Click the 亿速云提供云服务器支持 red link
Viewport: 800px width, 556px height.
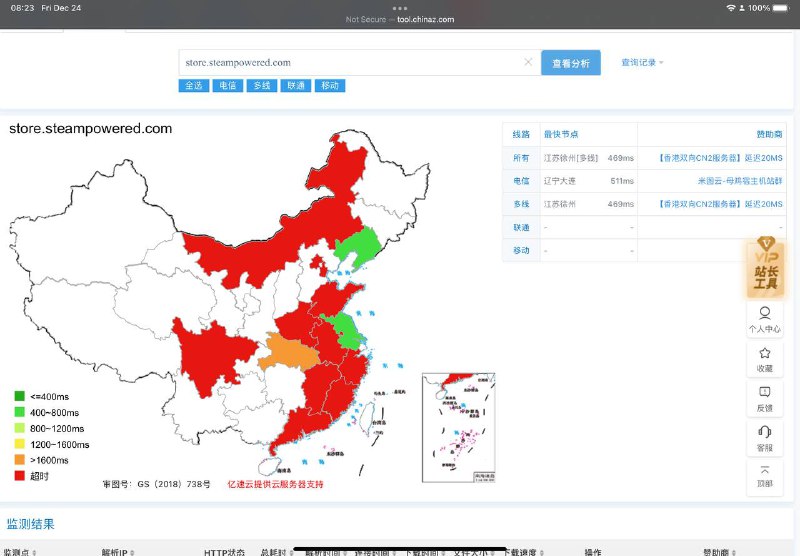click(x=275, y=484)
